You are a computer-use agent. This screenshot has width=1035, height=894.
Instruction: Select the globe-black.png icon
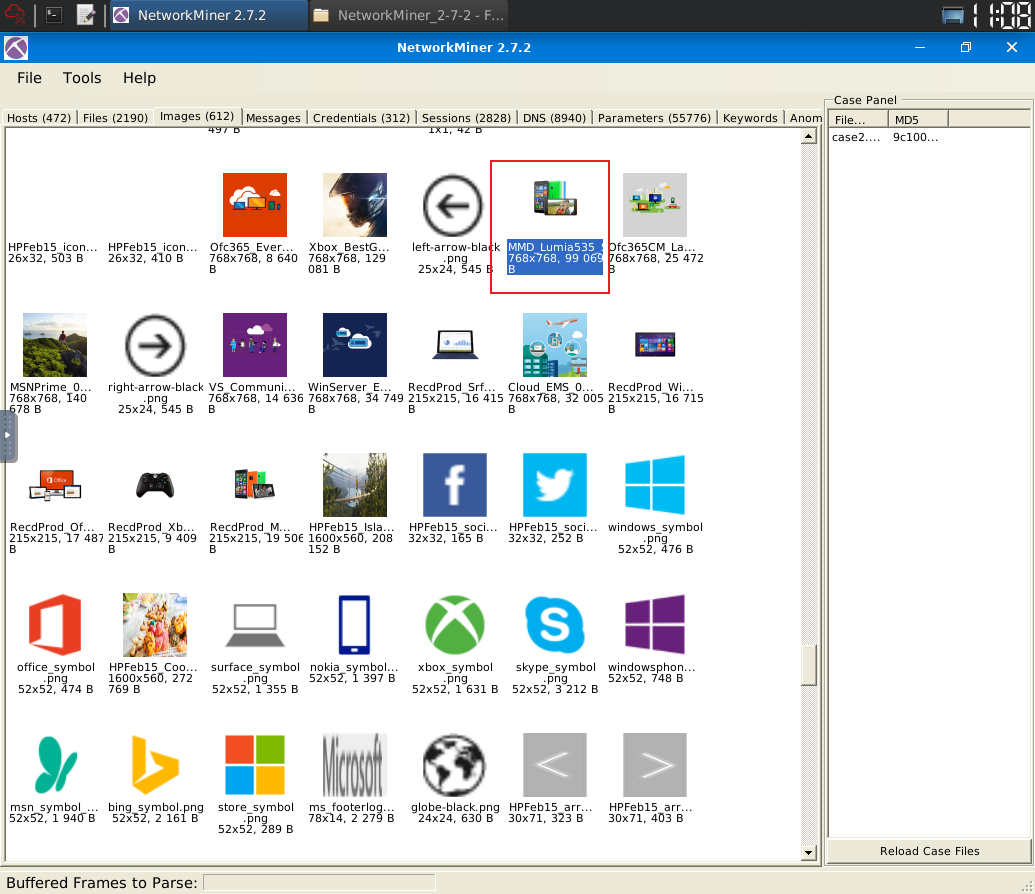[x=454, y=765]
